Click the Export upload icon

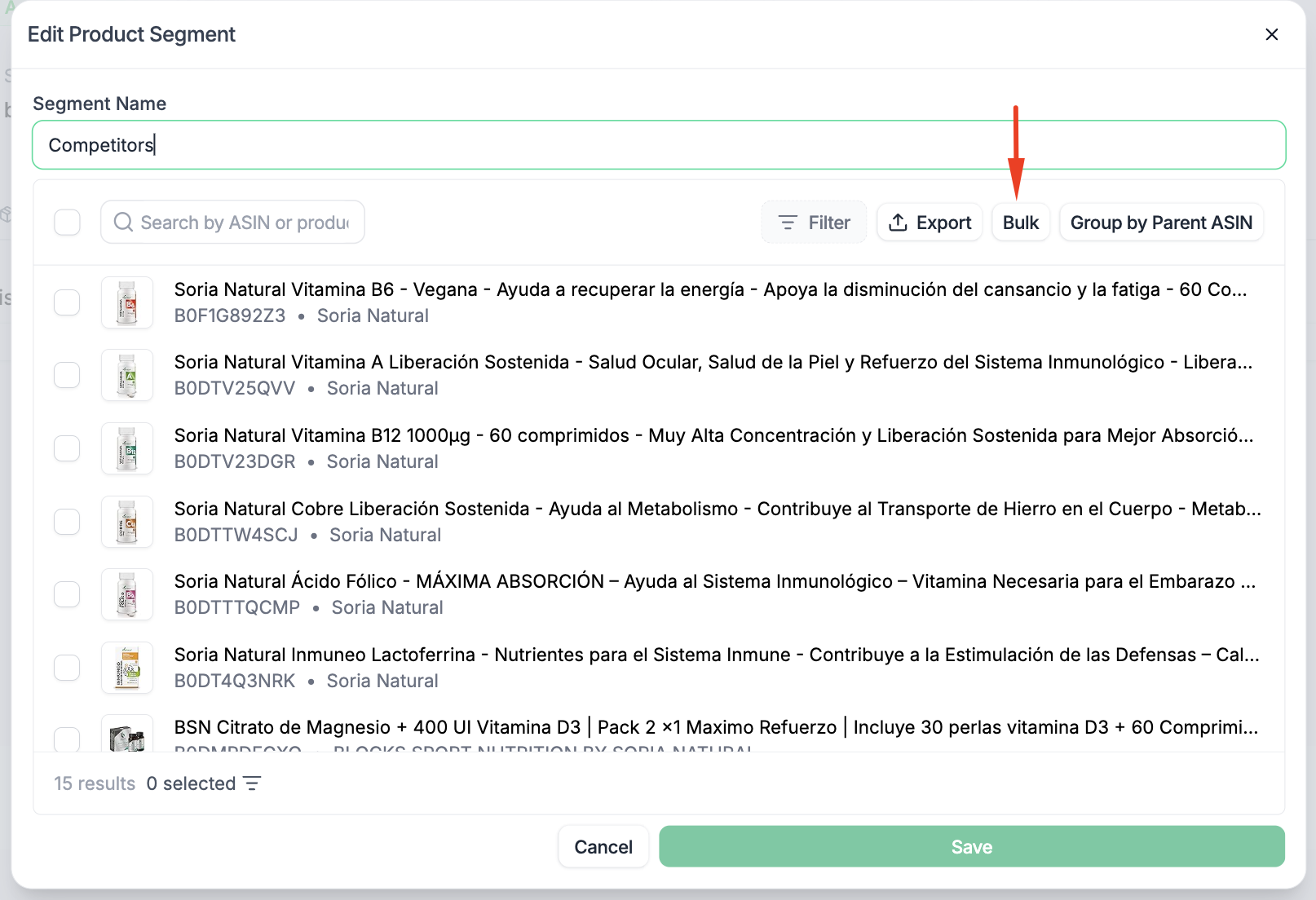898,223
